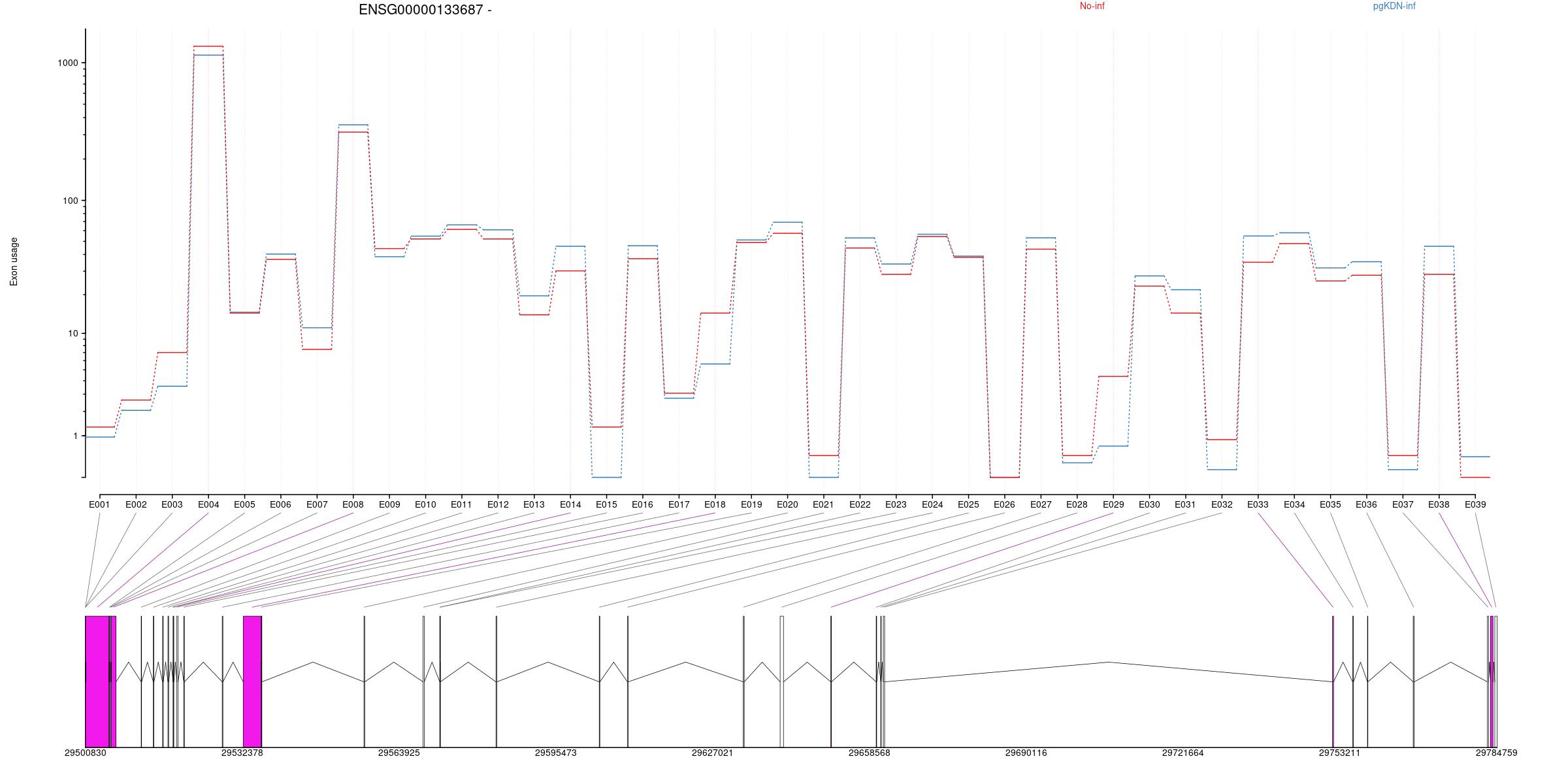
Task: Select exon label E026
Action: coord(1004,504)
